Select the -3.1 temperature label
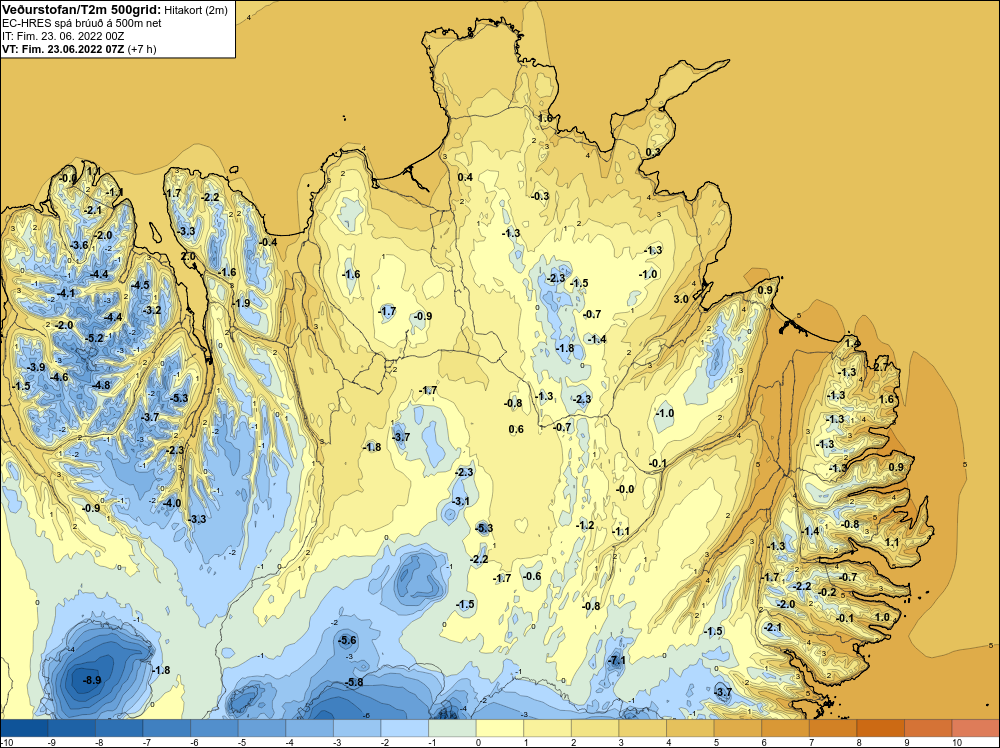The height and width of the screenshot is (748, 1000). (x=460, y=501)
